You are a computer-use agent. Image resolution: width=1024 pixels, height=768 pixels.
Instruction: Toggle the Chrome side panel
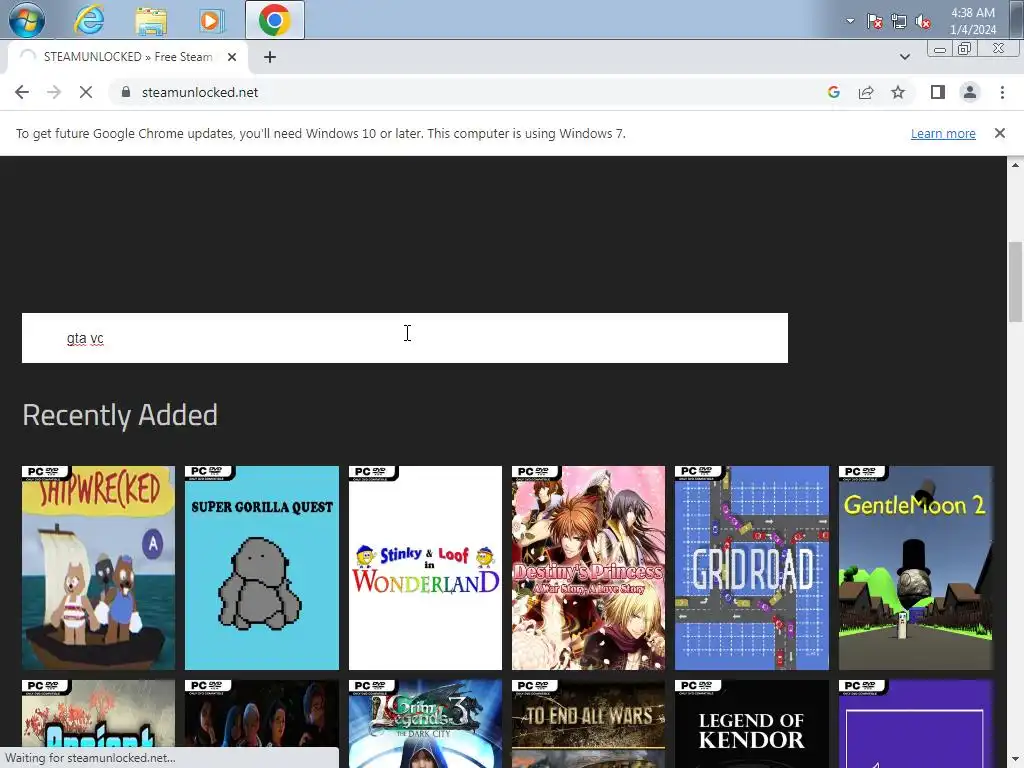click(938, 92)
